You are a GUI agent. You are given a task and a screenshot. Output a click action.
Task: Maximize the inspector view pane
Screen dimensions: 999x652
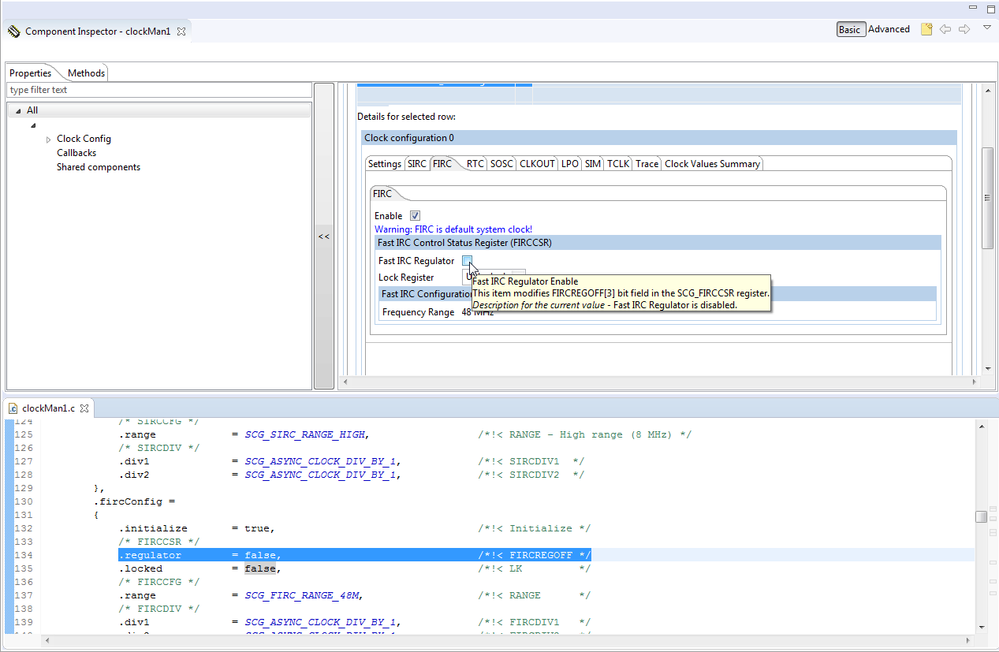tap(991, 8)
